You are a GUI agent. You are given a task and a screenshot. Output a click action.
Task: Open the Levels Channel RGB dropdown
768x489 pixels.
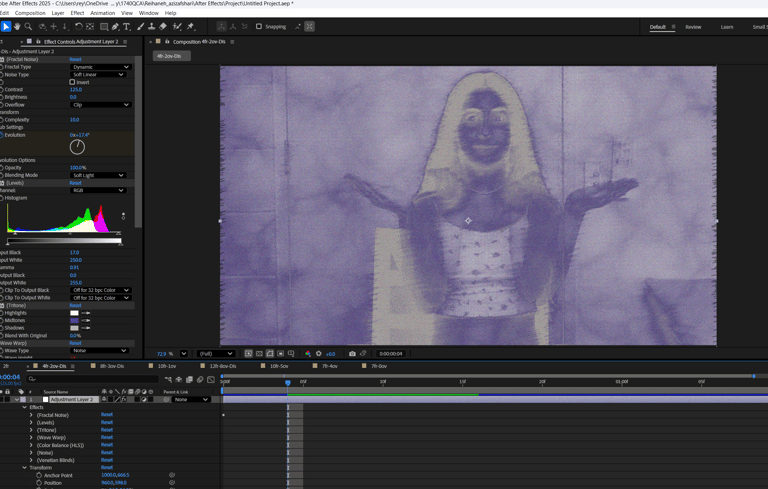pos(98,190)
